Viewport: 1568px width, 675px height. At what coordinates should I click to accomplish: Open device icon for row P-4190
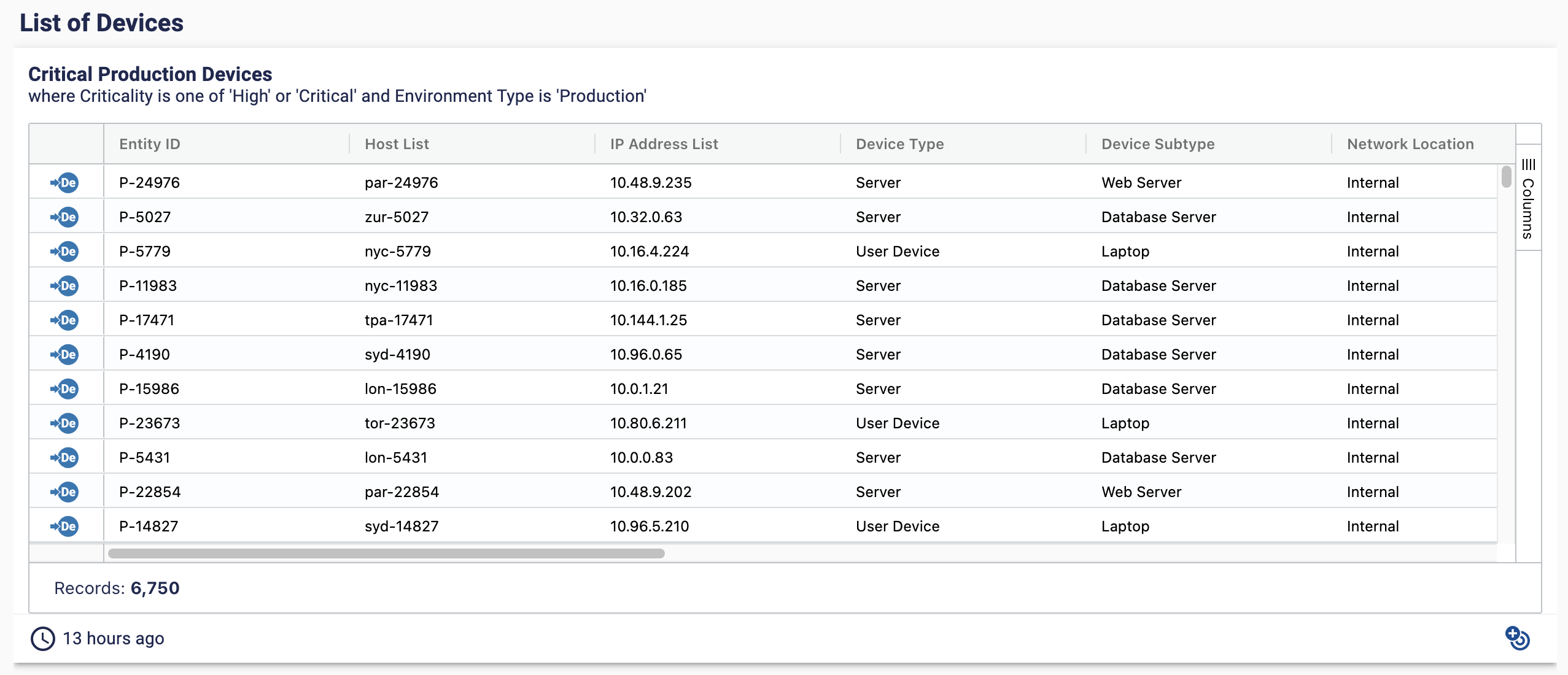tap(64, 354)
